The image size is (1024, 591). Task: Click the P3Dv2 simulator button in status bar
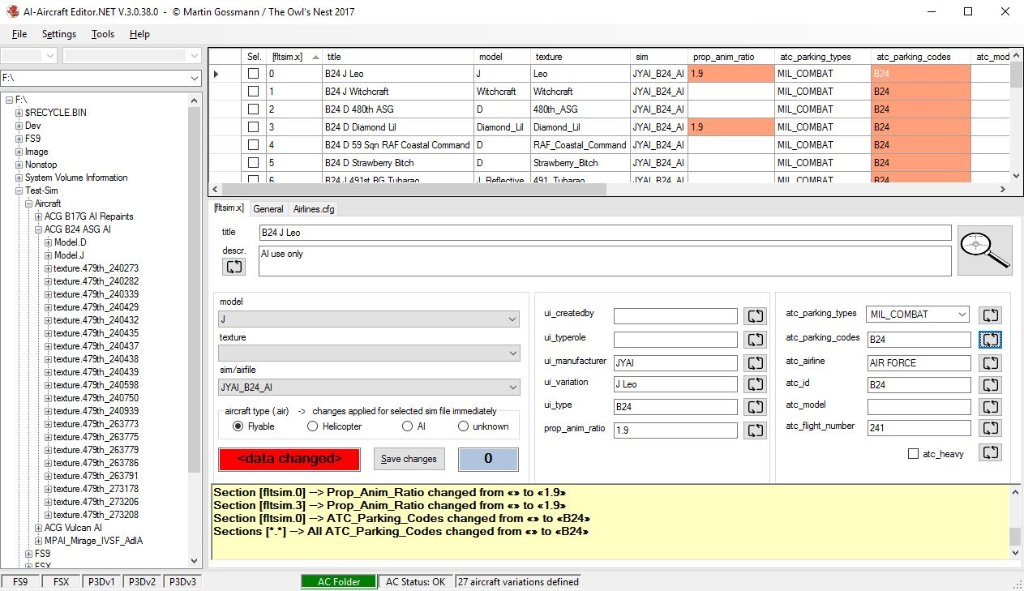141,581
